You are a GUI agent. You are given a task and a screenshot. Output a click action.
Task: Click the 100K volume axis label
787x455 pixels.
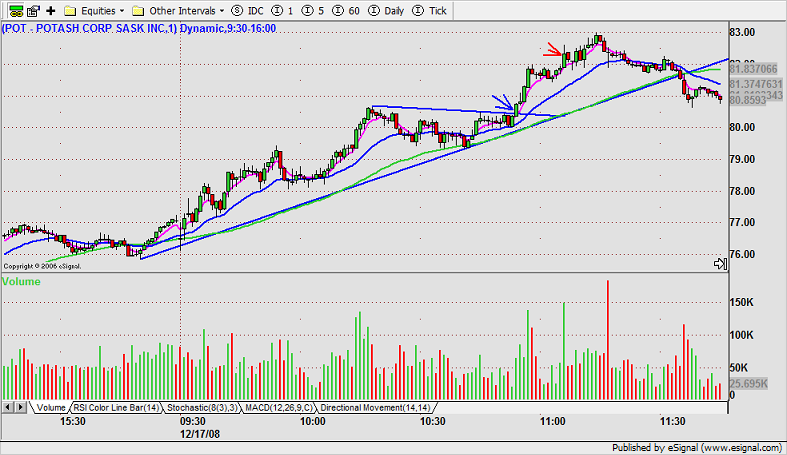point(741,335)
